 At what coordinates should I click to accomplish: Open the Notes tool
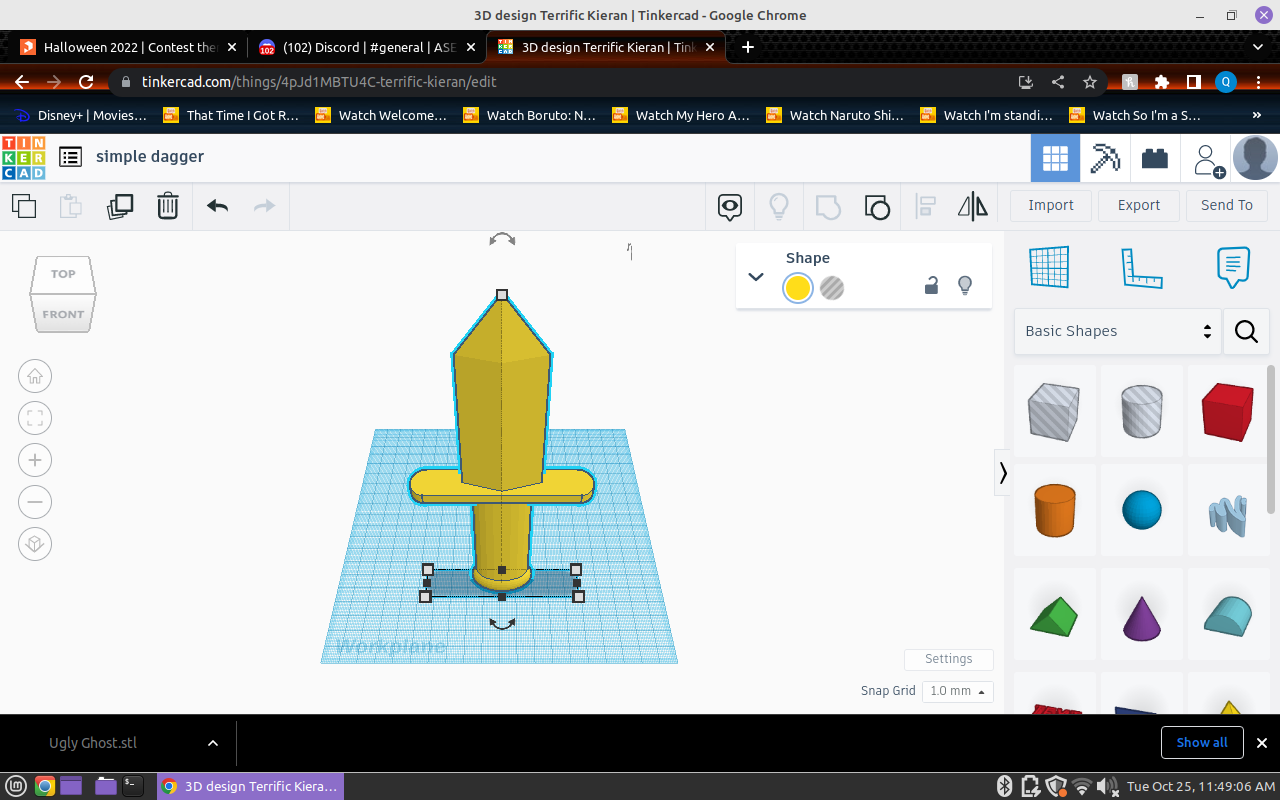click(x=1233, y=267)
